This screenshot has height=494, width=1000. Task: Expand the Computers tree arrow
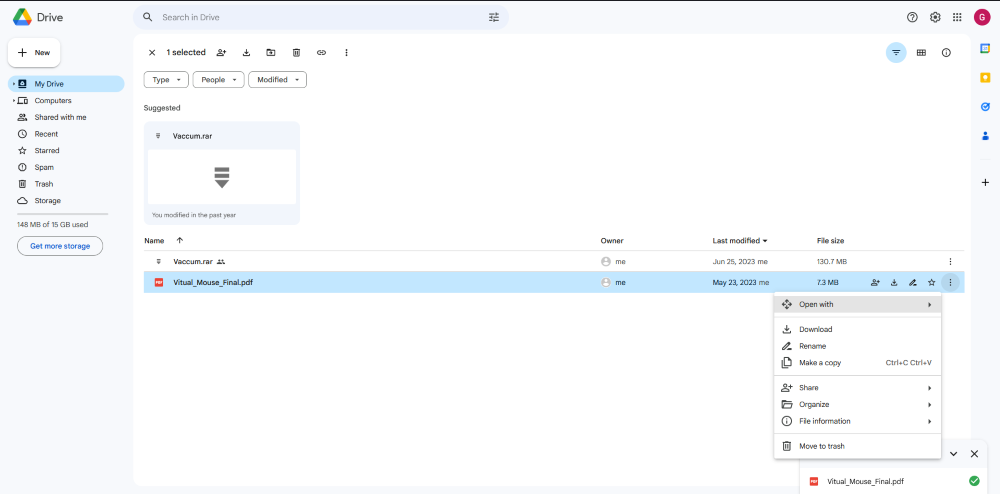(x=13, y=101)
